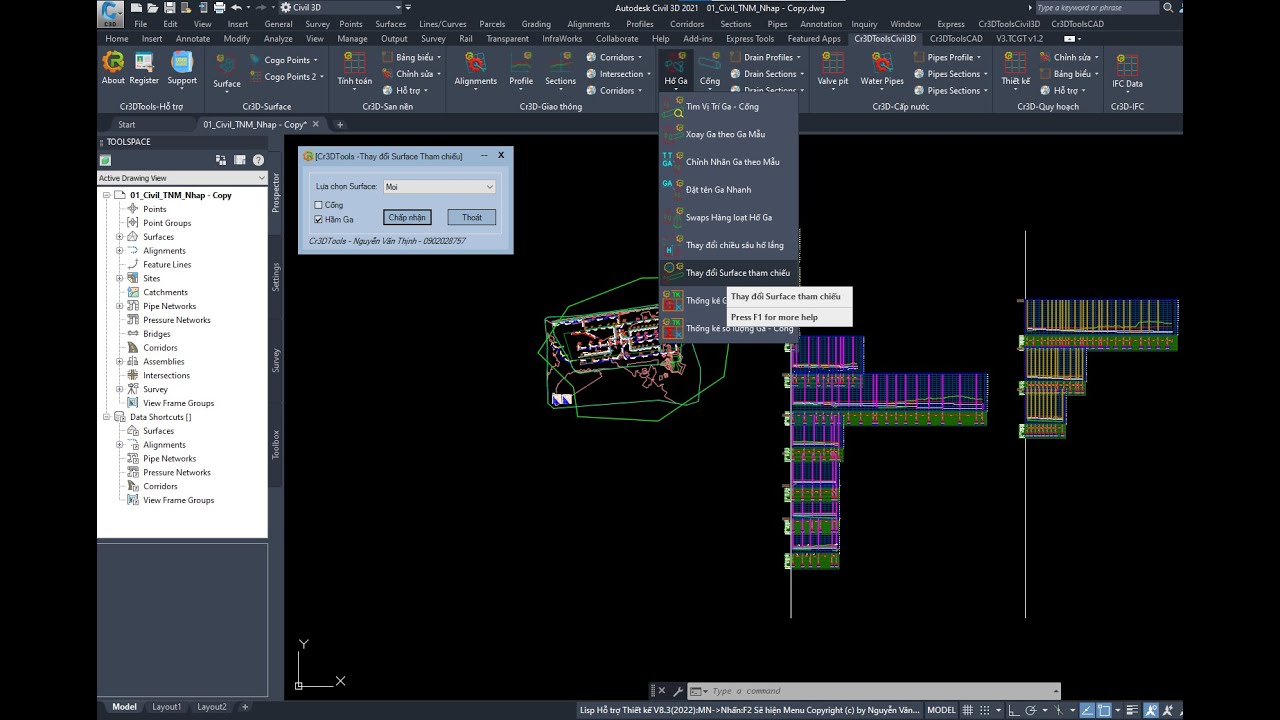Image resolution: width=1280 pixels, height=720 pixels.
Task: Toggle ortho mode in status bar
Action: coord(1014,710)
